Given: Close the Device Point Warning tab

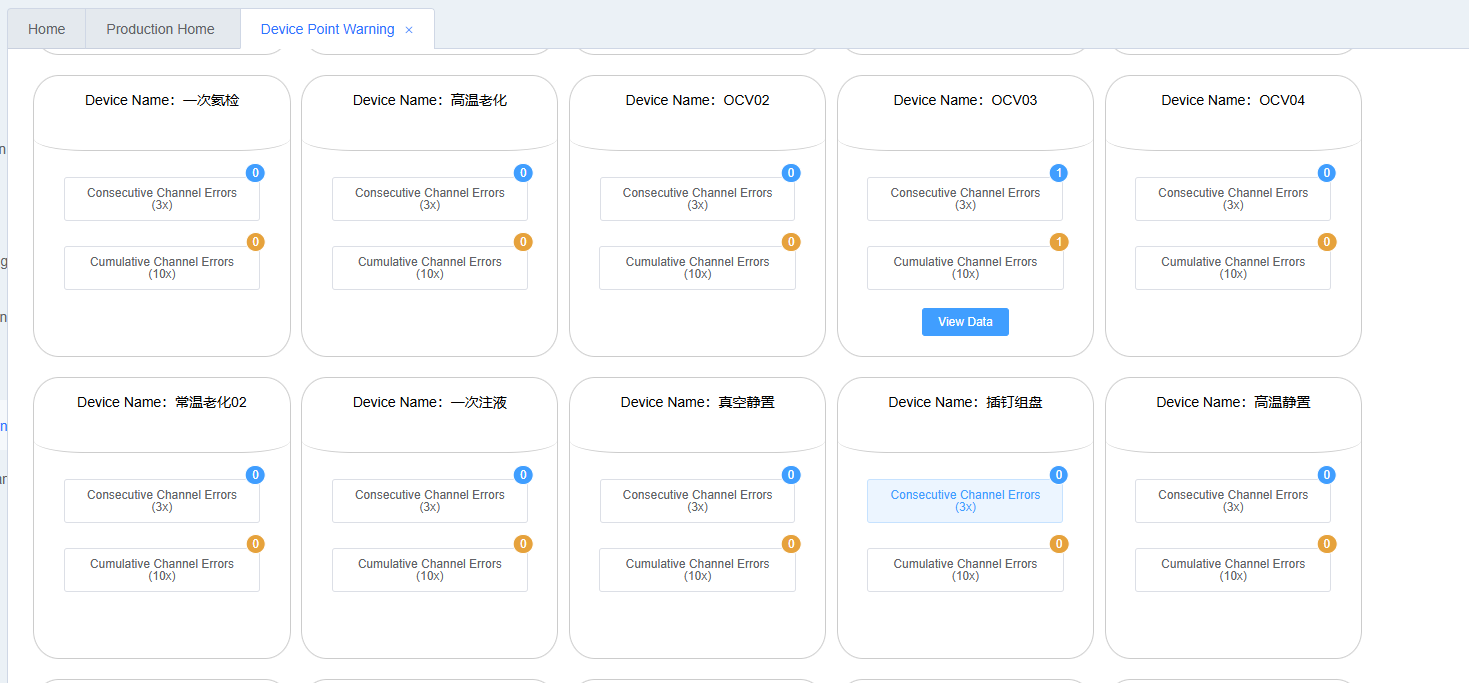Looking at the screenshot, I should click(409, 30).
